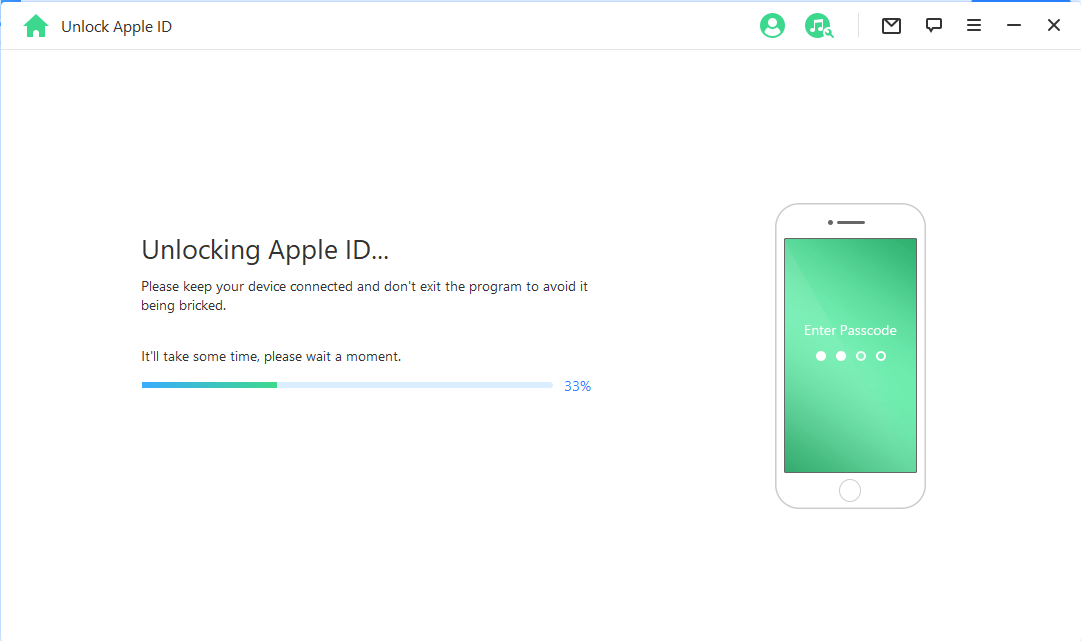
Task: Open the mail feedback icon
Action: click(891, 25)
